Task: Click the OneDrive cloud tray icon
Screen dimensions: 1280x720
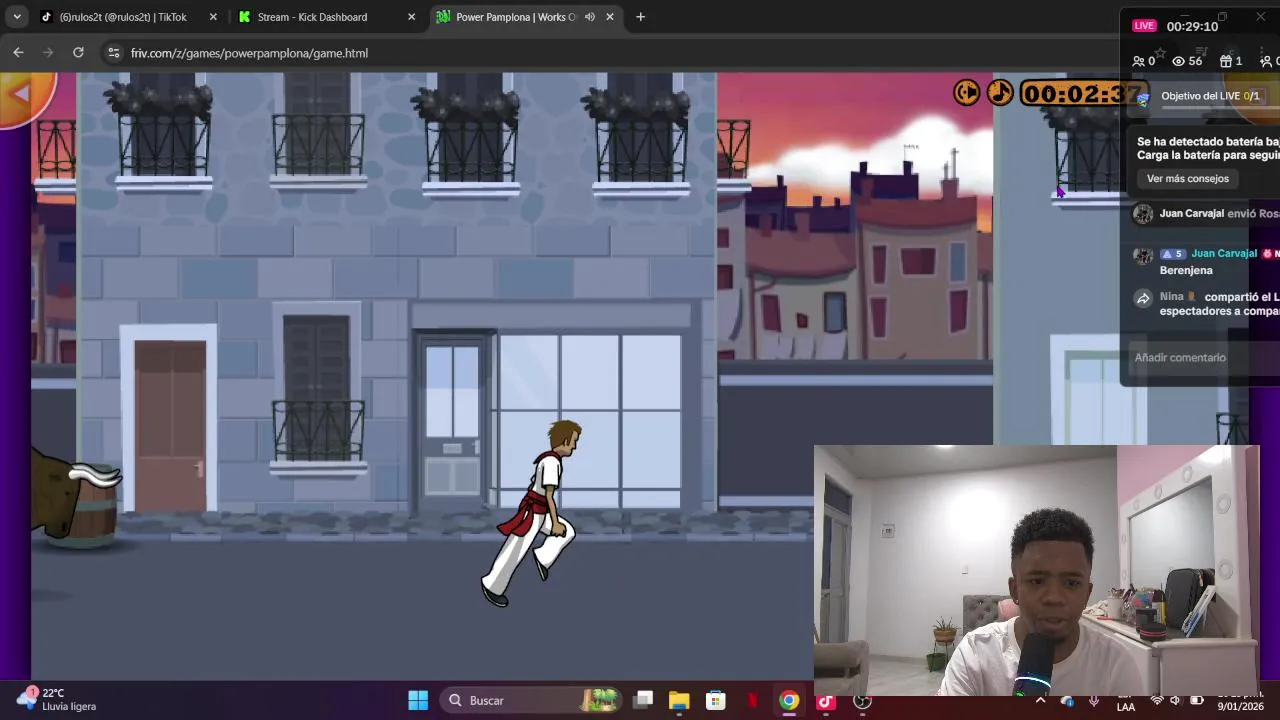Action: (1067, 701)
